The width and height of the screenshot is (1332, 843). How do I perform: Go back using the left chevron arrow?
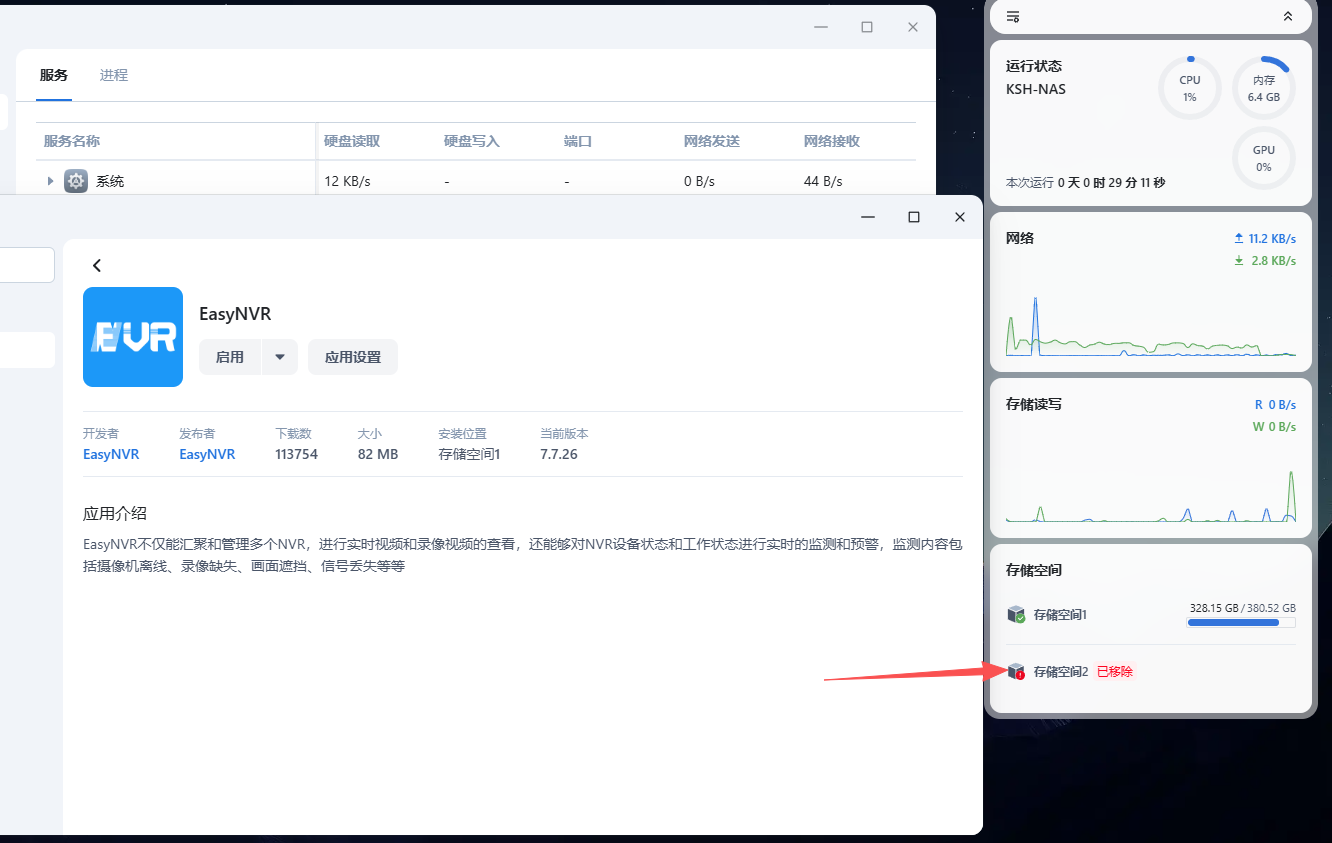(97, 265)
